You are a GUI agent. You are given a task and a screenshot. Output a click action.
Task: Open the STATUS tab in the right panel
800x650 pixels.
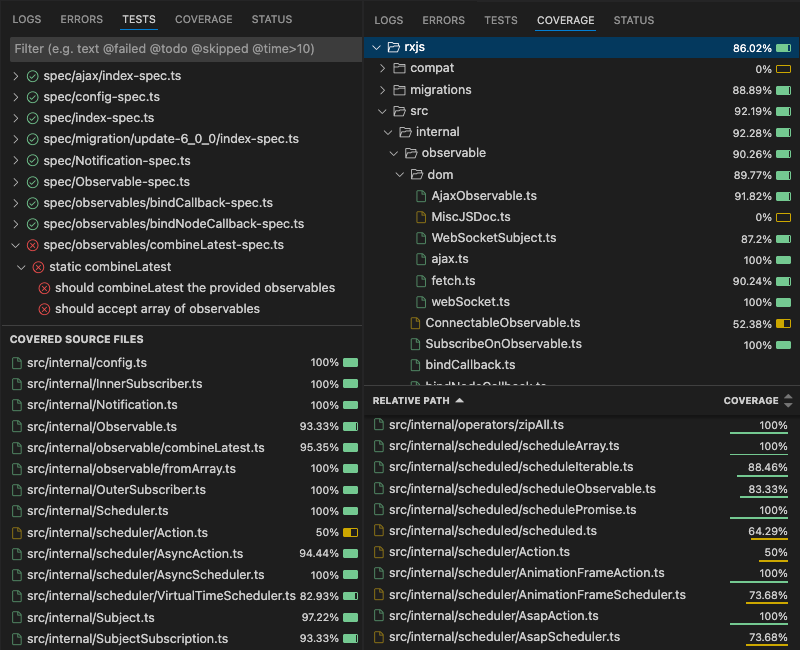633,20
